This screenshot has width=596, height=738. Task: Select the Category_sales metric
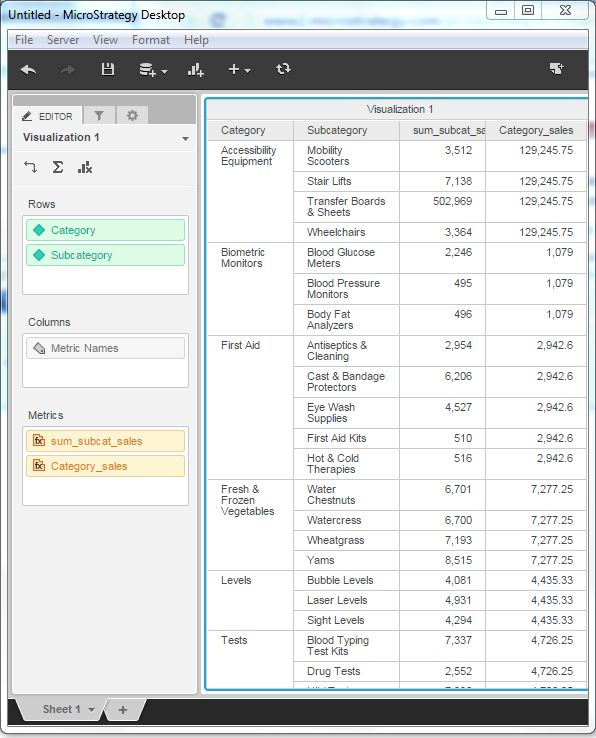[105, 466]
